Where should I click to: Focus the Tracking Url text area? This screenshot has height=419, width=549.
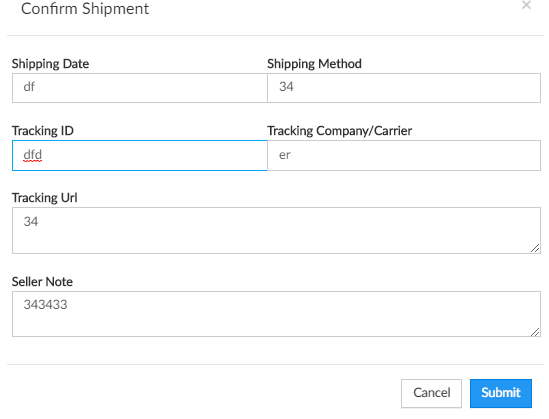(x=276, y=230)
